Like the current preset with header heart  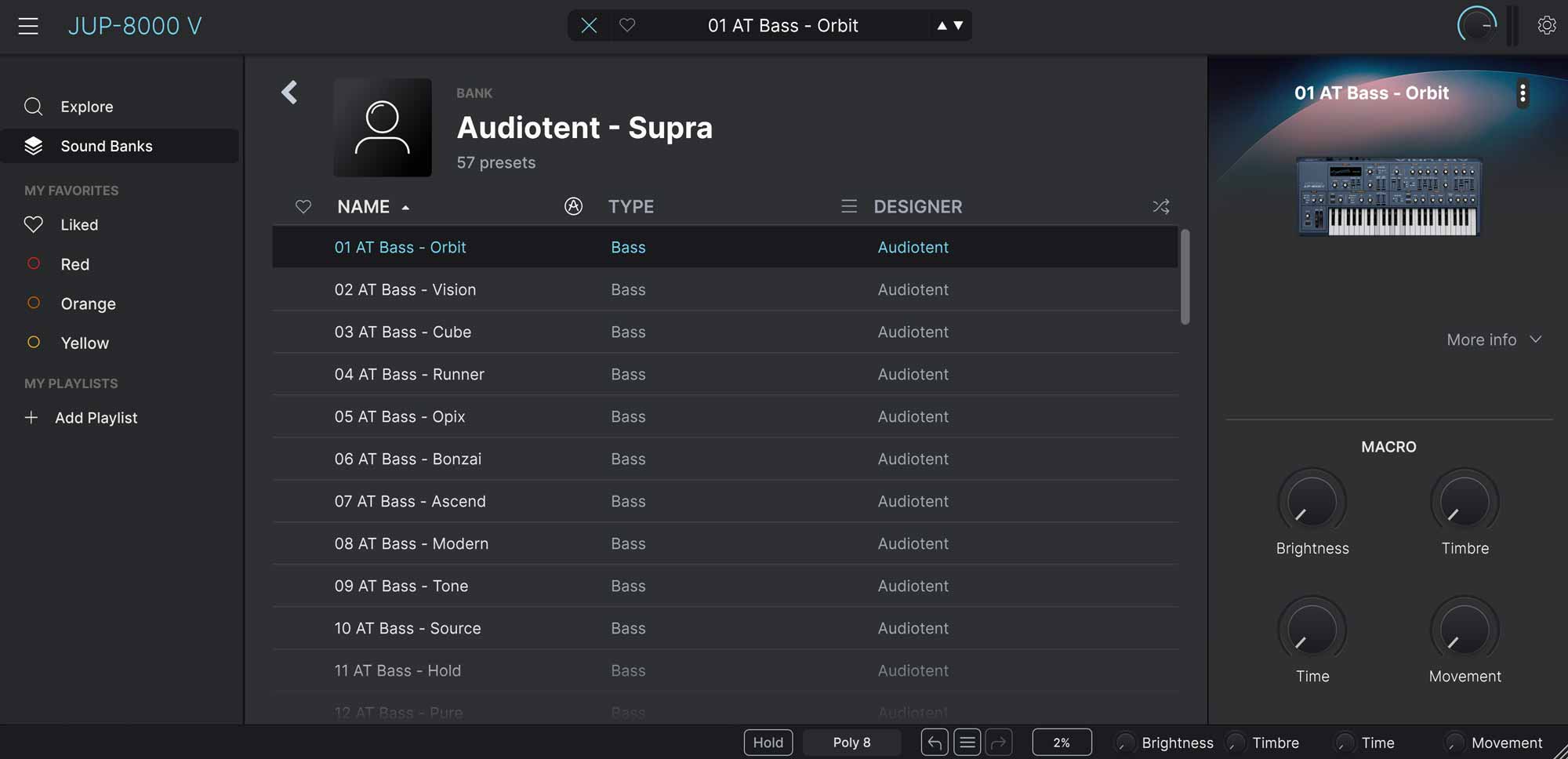(x=627, y=26)
